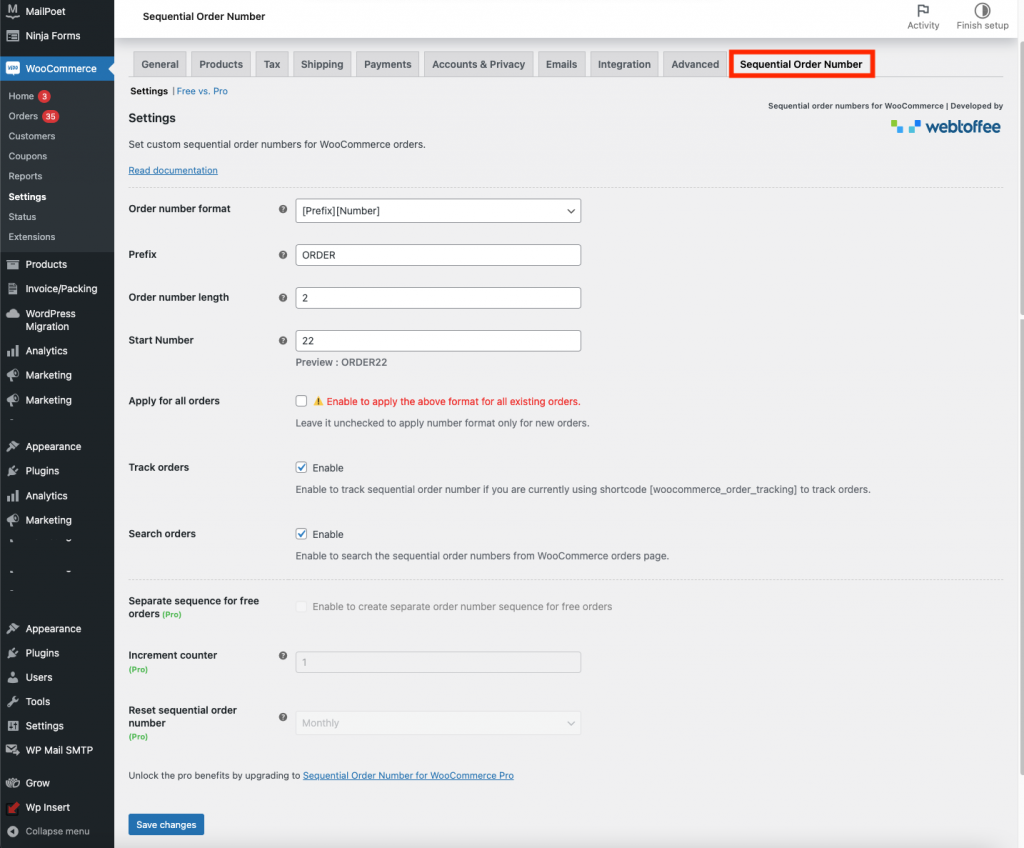The height and width of the screenshot is (848, 1024).
Task: Open the Shipping tab
Action: [x=322, y=64]
